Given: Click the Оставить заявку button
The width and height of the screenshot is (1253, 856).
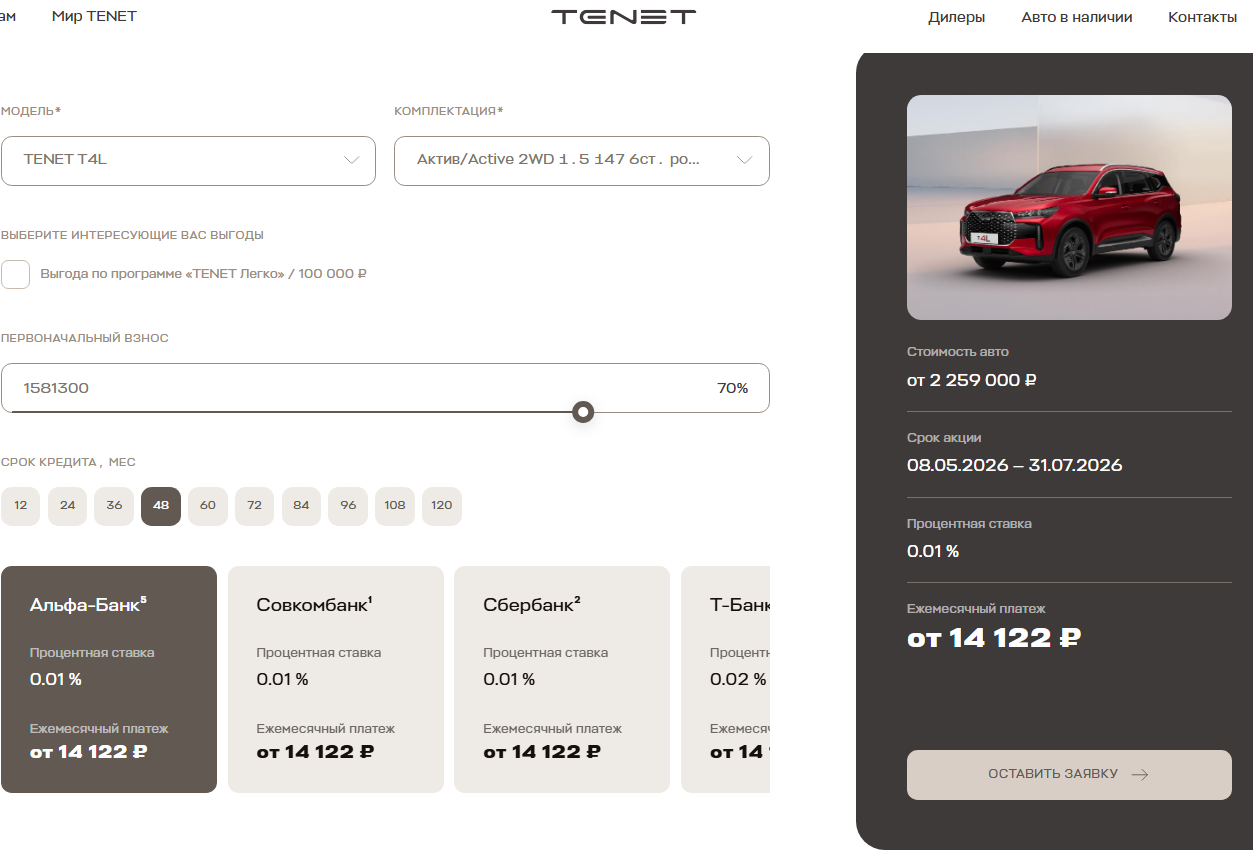Looking at the screenshot, I should (1069, 775).
